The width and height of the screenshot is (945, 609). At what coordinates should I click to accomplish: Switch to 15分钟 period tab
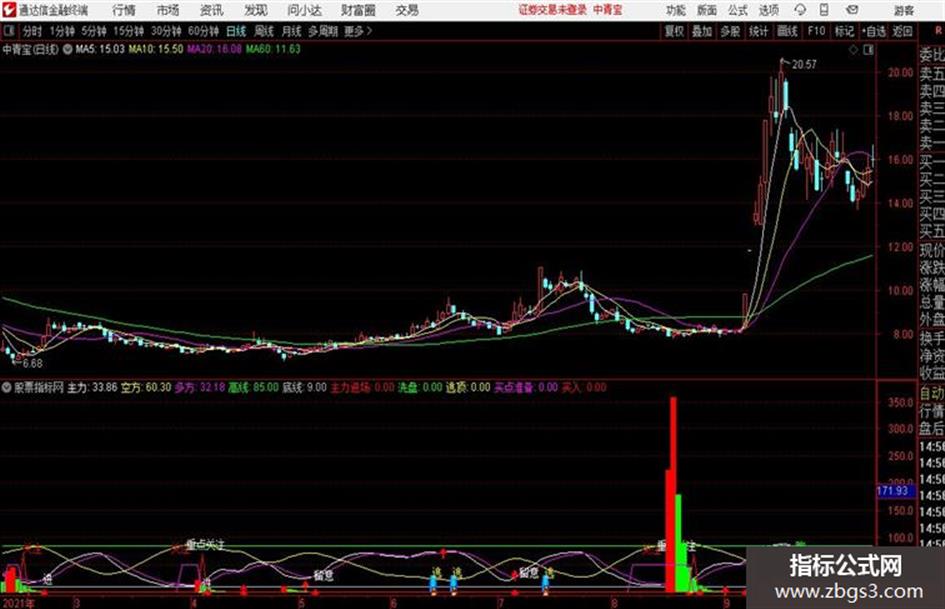pos(129,31)
